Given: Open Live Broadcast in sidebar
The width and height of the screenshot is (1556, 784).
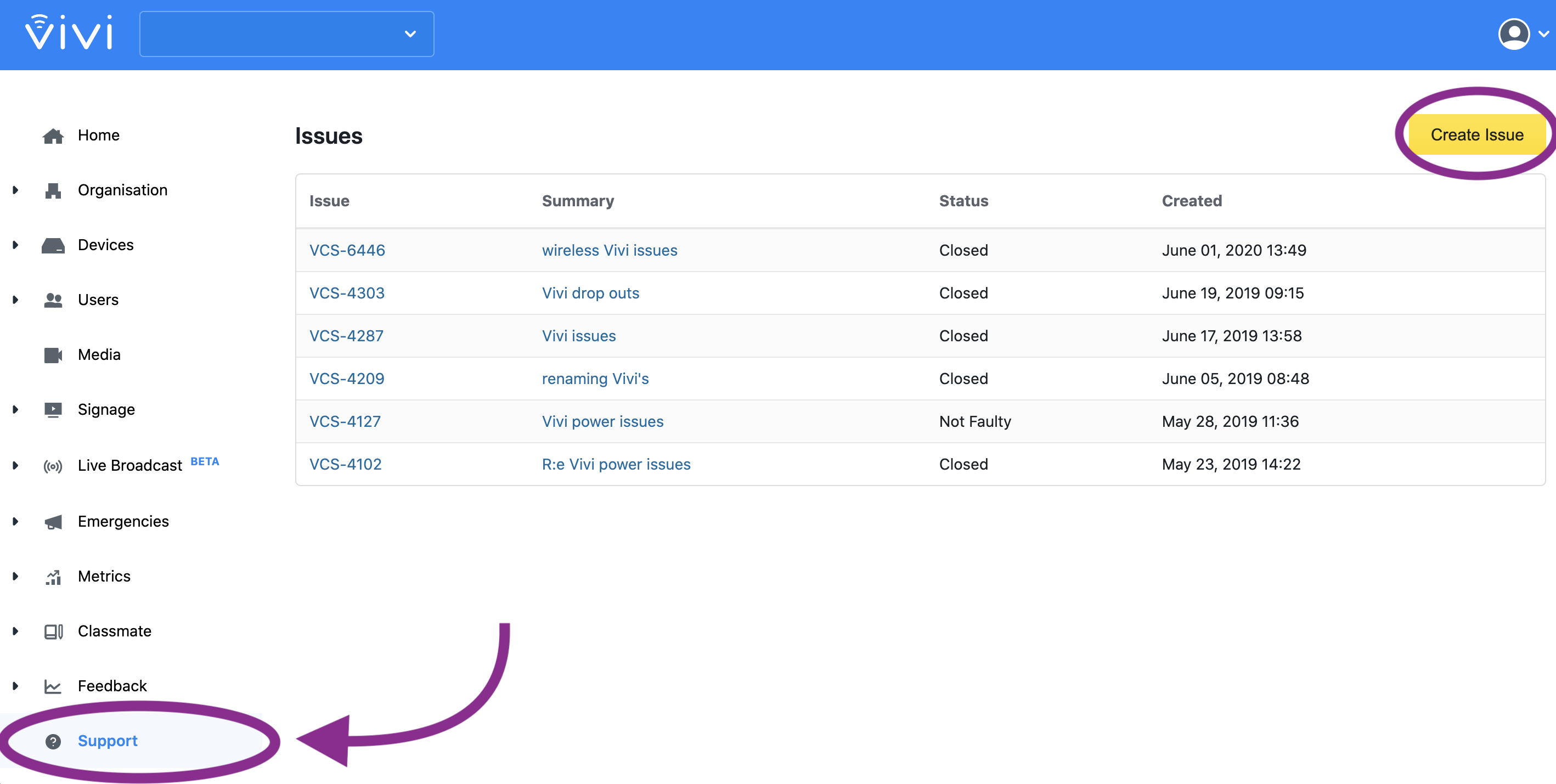Looking at the screenshot, I should coord(130,466).
